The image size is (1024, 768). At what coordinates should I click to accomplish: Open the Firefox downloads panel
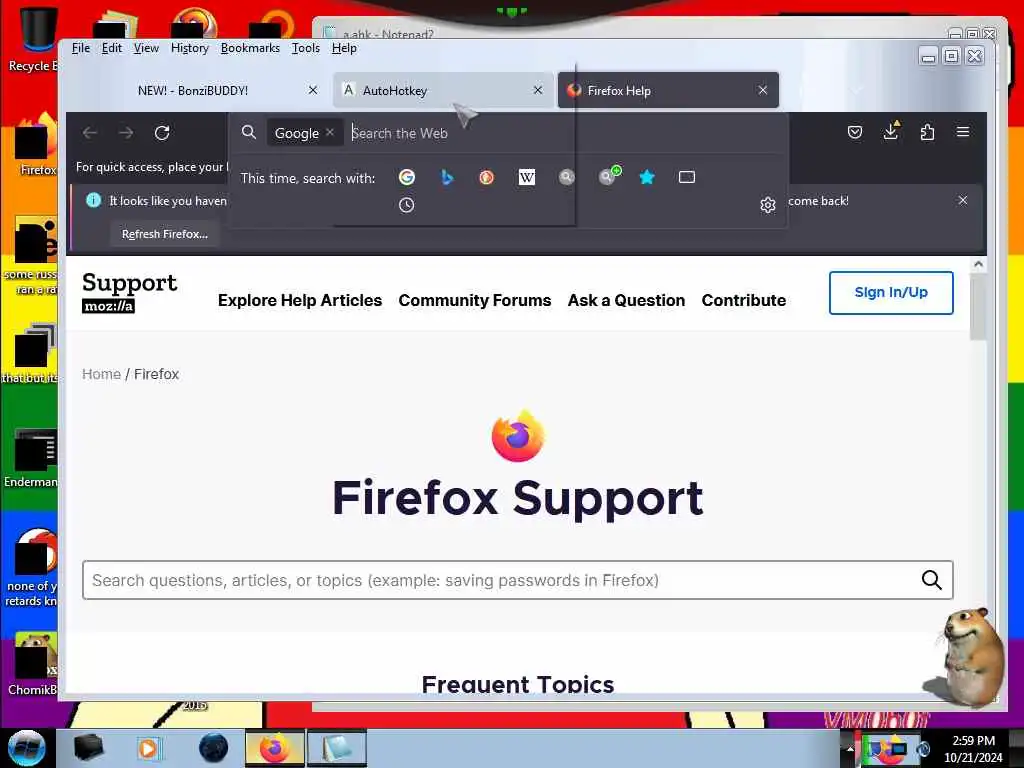tap(891, 131)
